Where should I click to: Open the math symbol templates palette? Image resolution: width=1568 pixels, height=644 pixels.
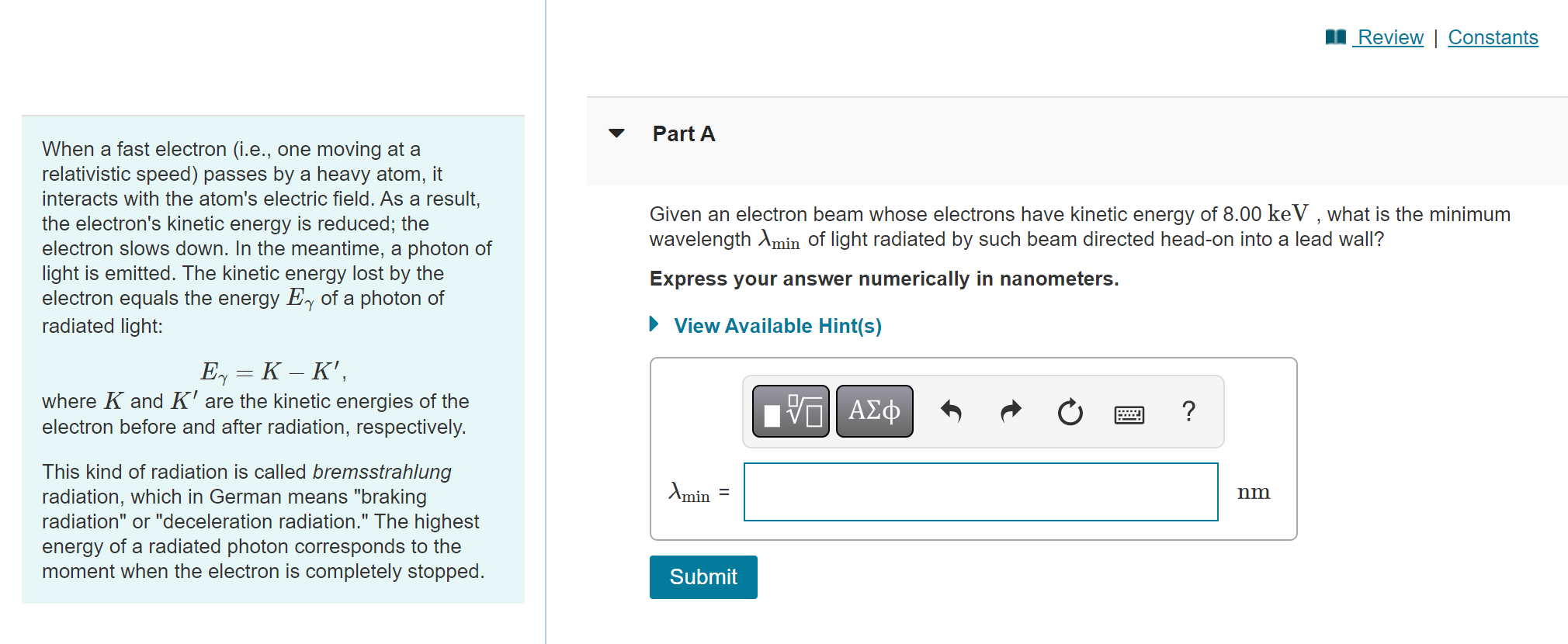pos(789,411)
